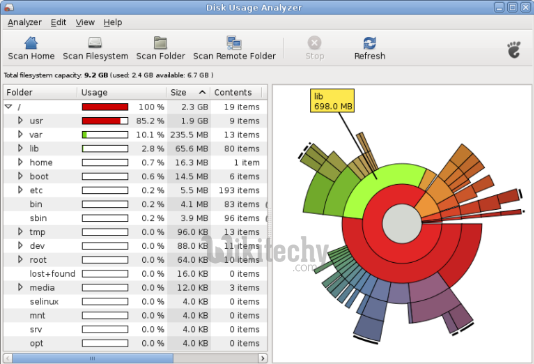Click the scrollbar right arrow
The height and width of the screenshot is (364, 534).
pos(263,358)
